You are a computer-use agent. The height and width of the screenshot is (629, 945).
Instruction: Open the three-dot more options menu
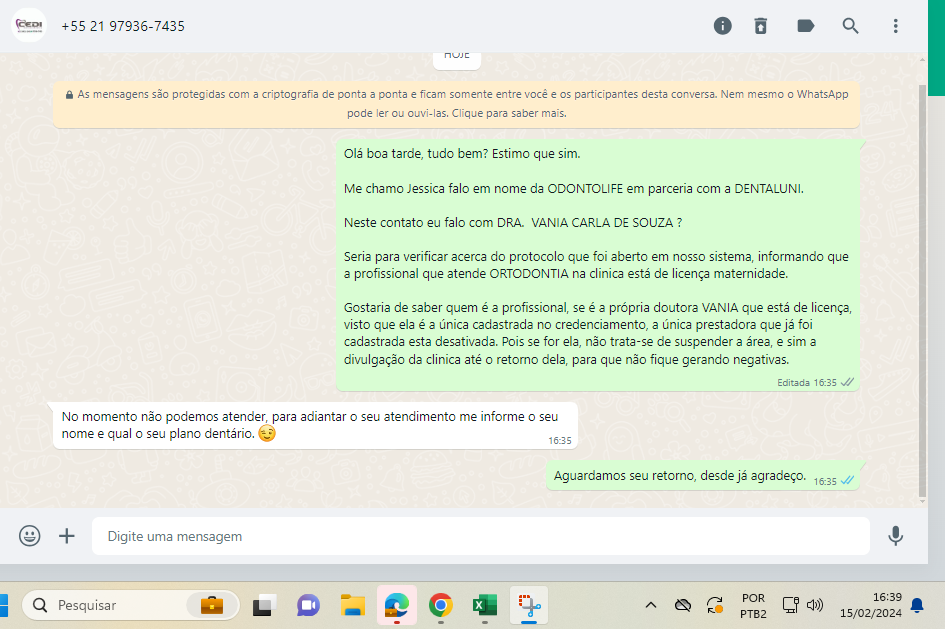click(x=896, y=26)
